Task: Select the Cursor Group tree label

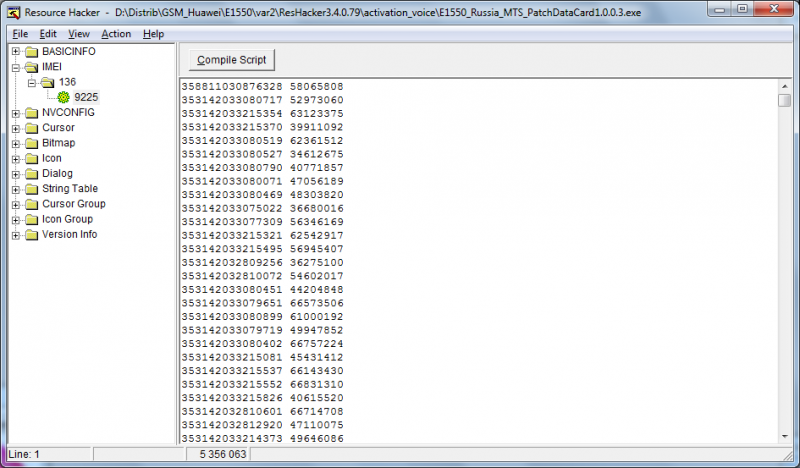Action: 74,204
